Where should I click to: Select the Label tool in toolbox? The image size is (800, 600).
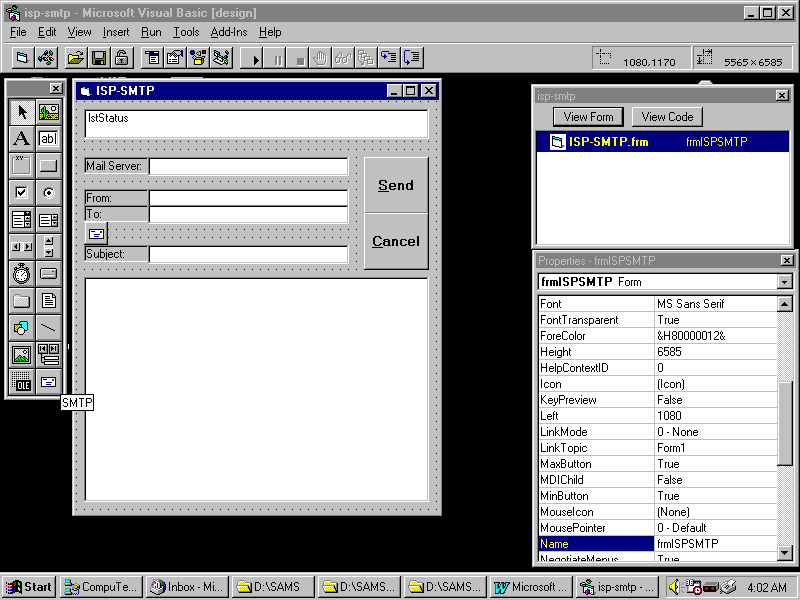point(21,139)
